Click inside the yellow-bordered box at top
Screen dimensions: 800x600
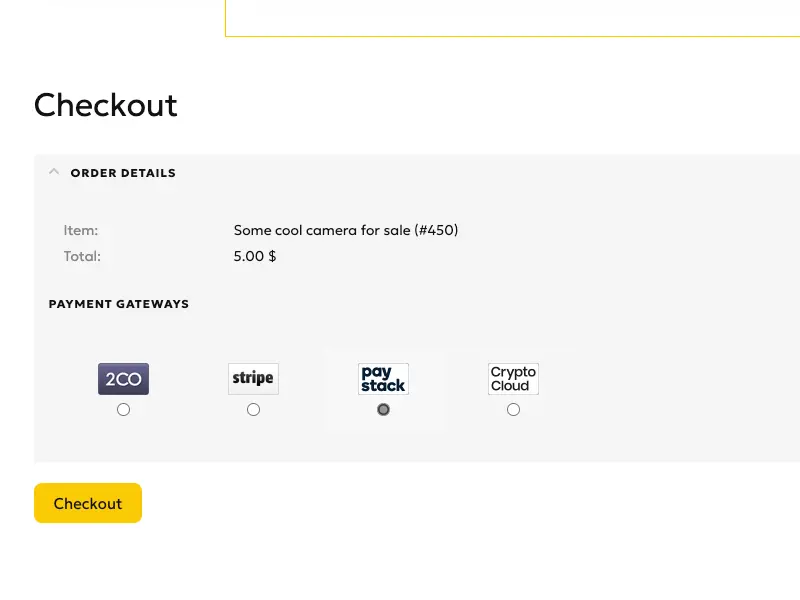[x=512, y=18]
